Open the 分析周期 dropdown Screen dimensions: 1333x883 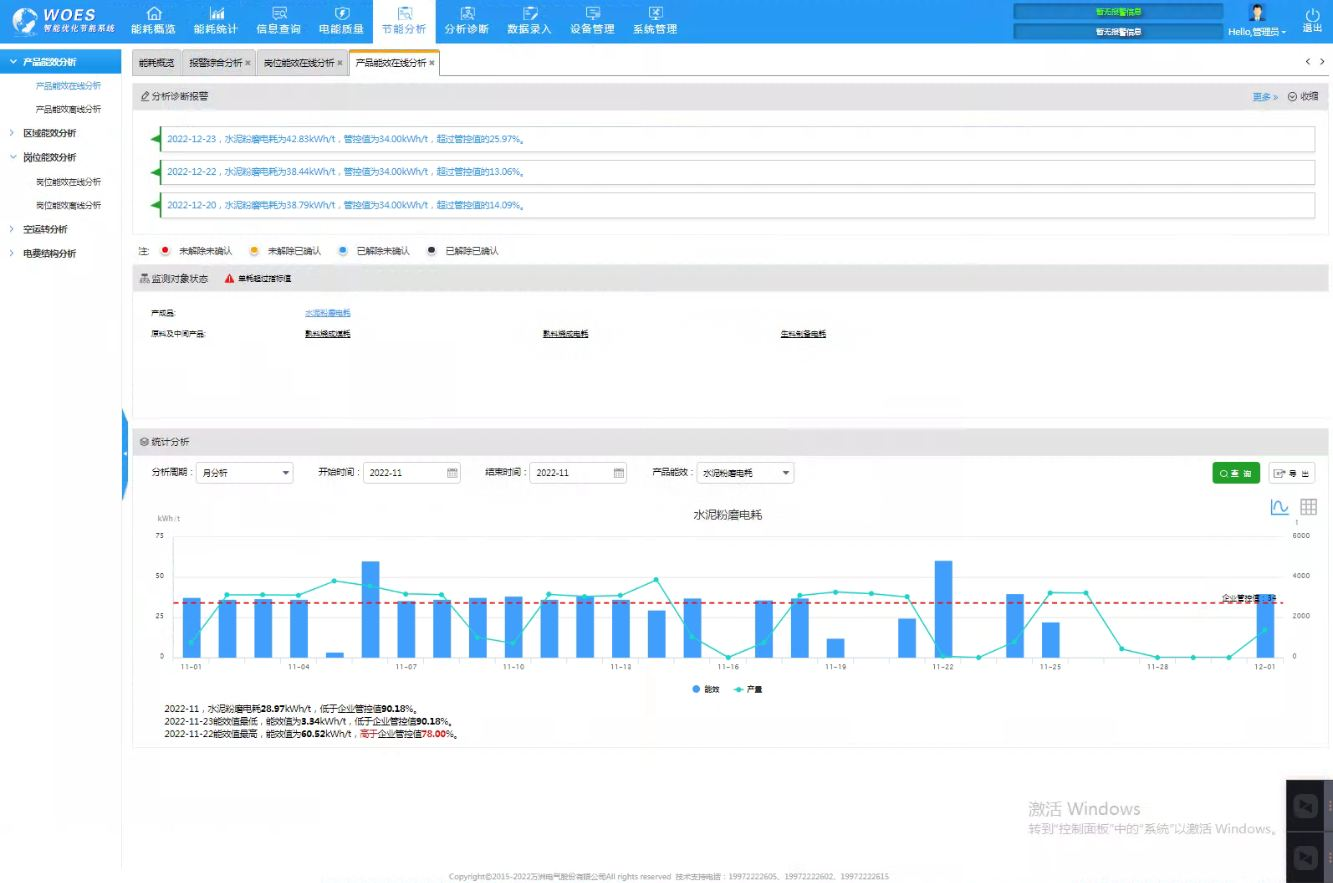pyautogui.click(x=244, y=473)
